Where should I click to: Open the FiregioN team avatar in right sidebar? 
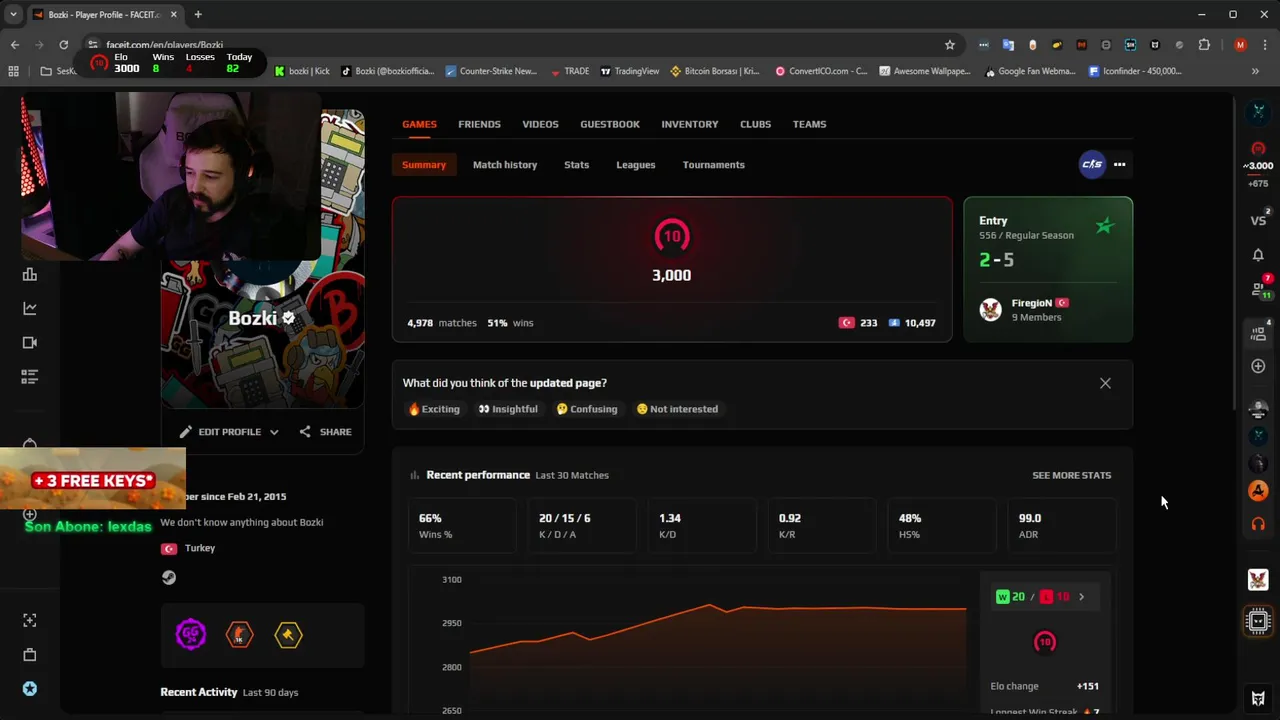pyautogui.click(x=1258, y=580)
